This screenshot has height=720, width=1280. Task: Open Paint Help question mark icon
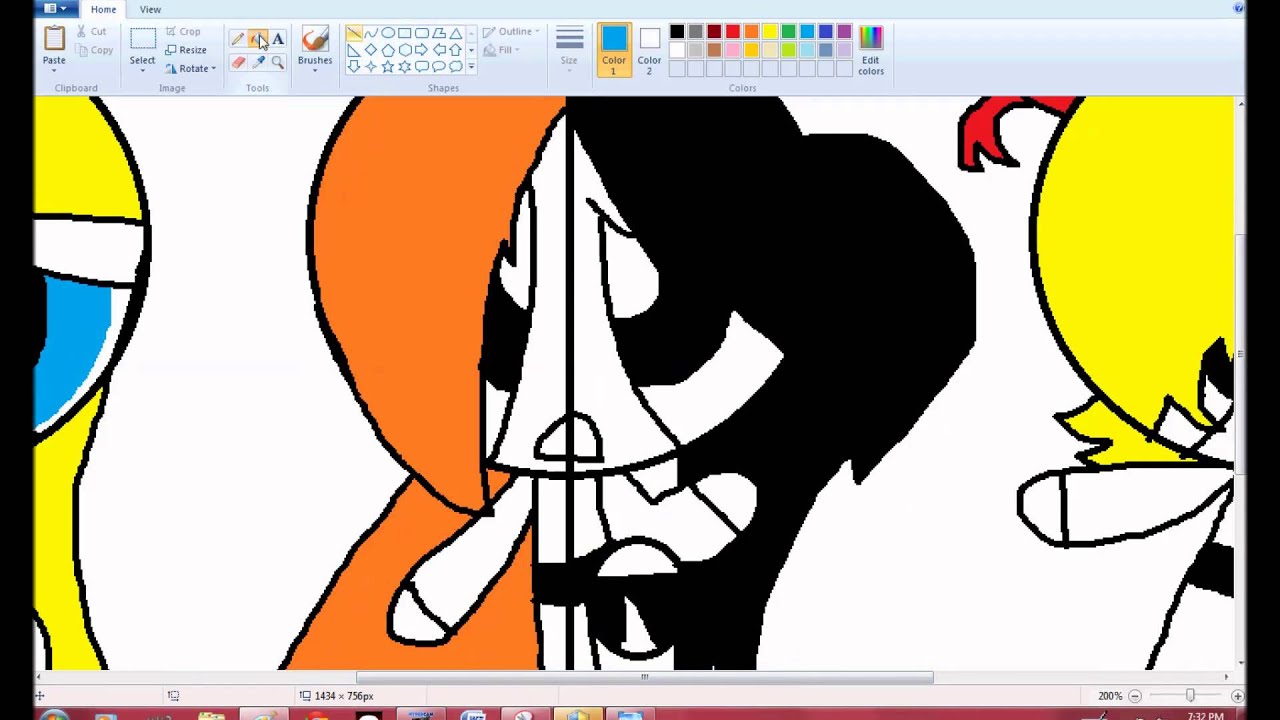(x=1239, y=9)
